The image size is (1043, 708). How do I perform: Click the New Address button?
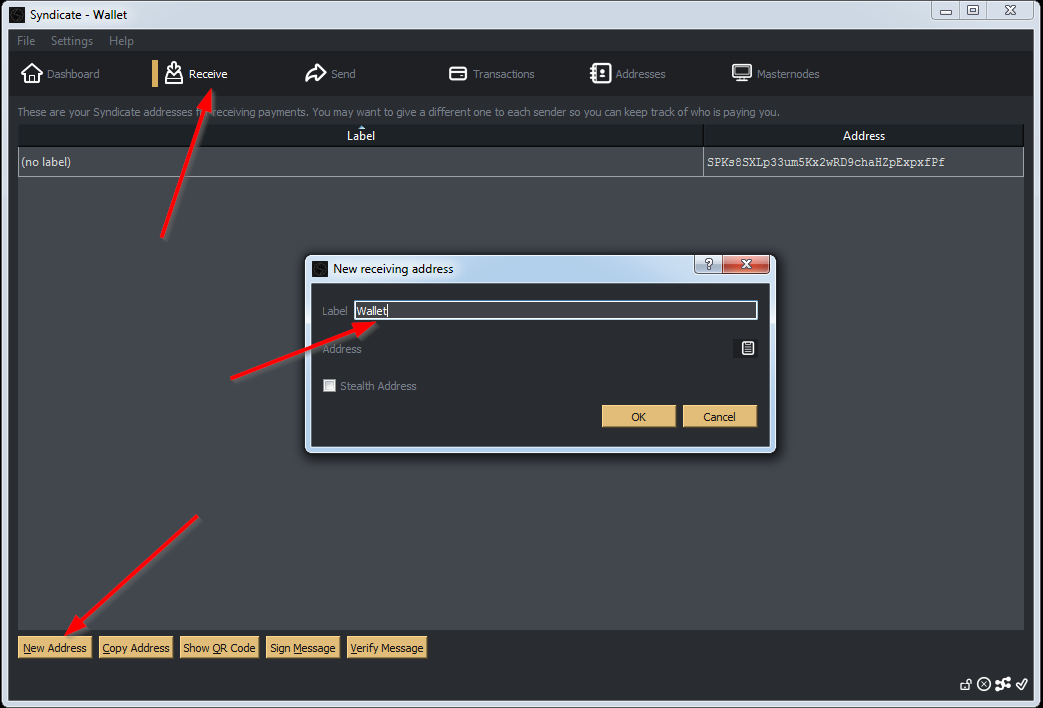[55, 648]
